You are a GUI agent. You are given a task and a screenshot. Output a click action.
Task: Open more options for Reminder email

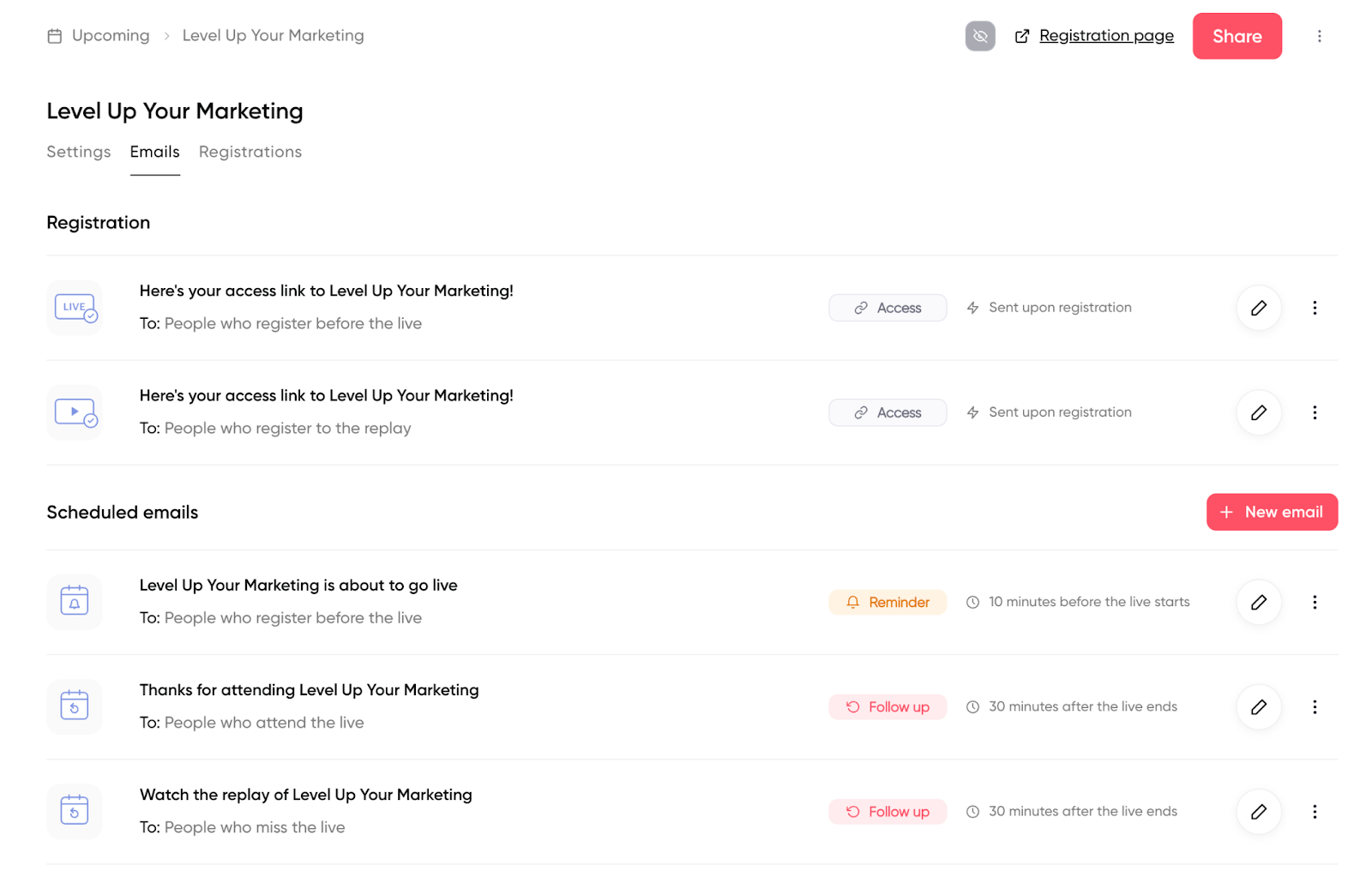pyautogui.click(x=1314, y=602)
